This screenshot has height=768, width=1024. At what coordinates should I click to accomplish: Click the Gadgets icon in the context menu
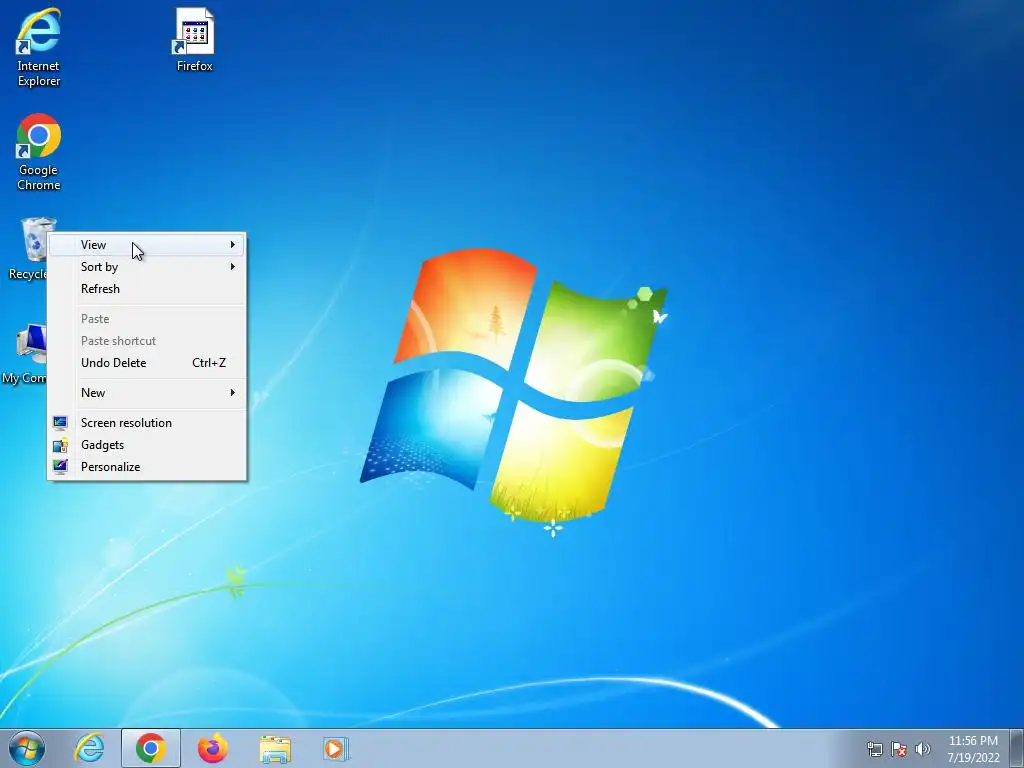60,445
